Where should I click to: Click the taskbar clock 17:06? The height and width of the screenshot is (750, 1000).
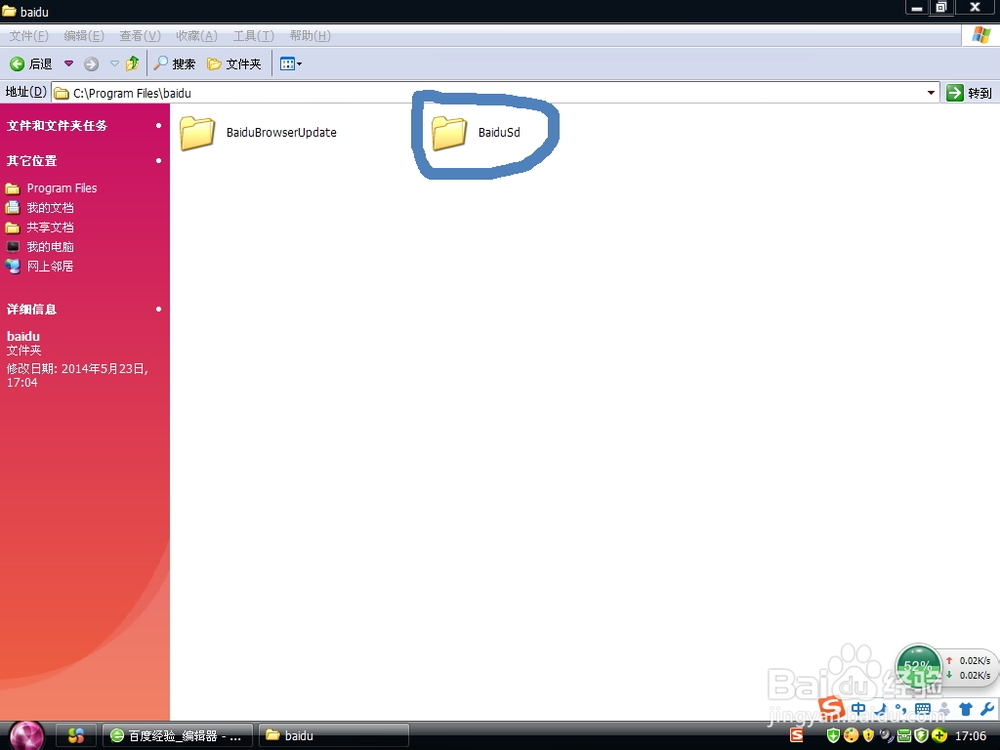(971, 736)
